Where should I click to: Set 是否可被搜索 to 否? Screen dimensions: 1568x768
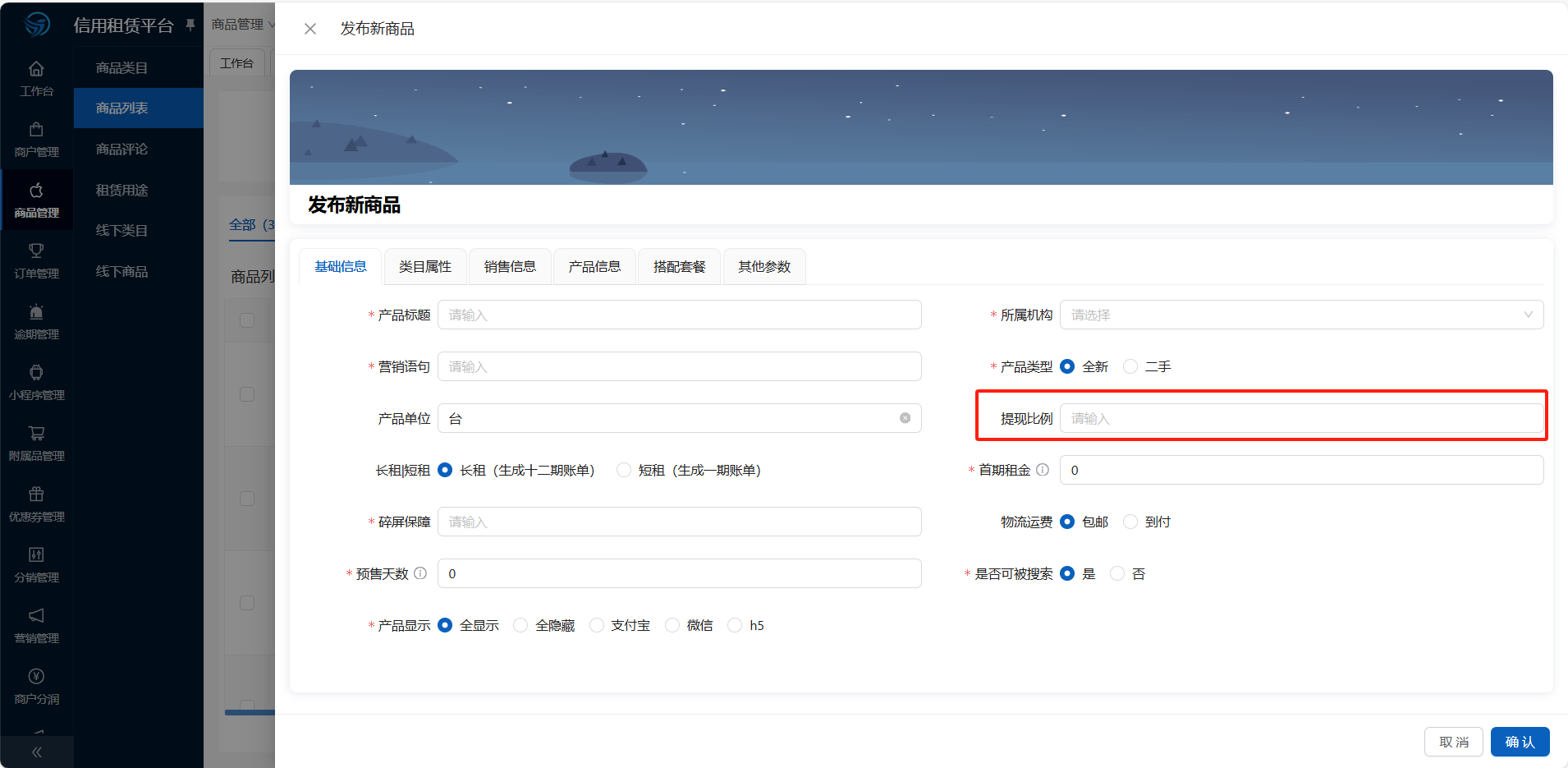pos(1117,573)
